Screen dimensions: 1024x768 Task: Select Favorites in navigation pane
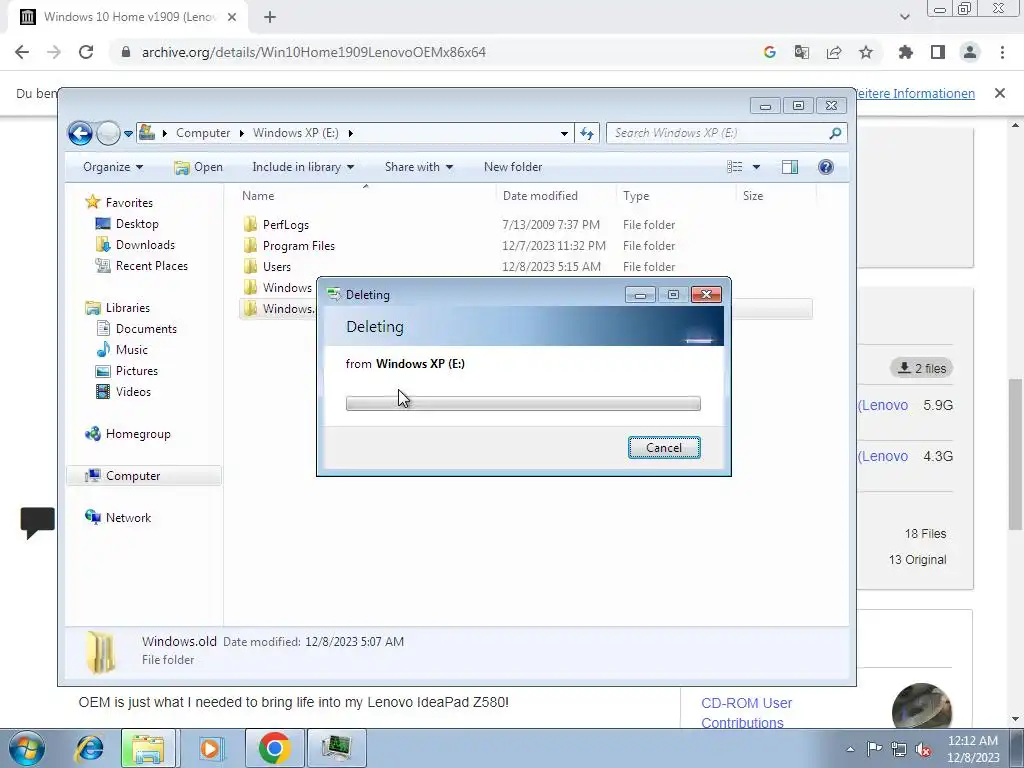pyautogui.click(x=119, y=202)
